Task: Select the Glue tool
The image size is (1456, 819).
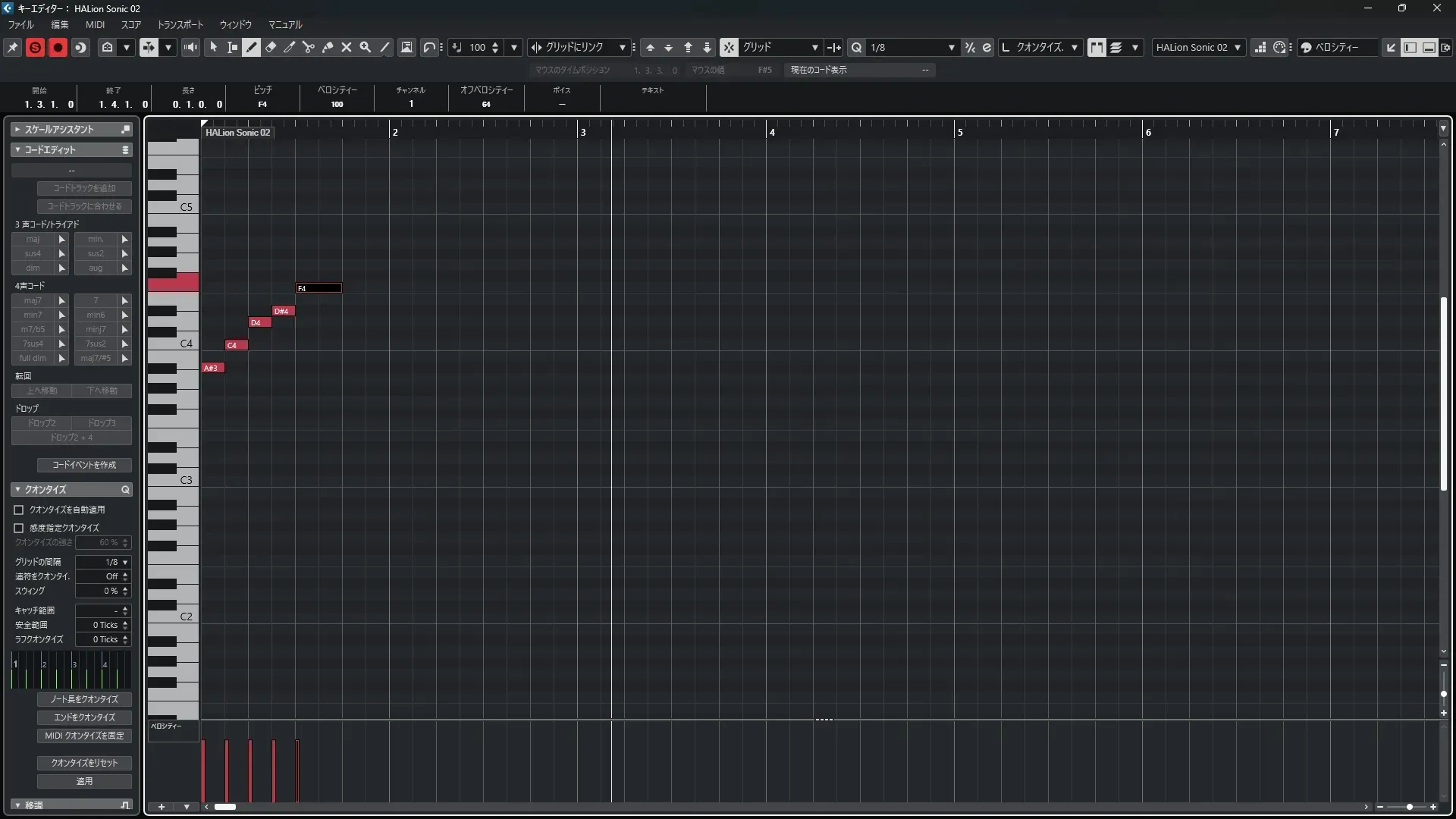Action: (x=328, y=47)
